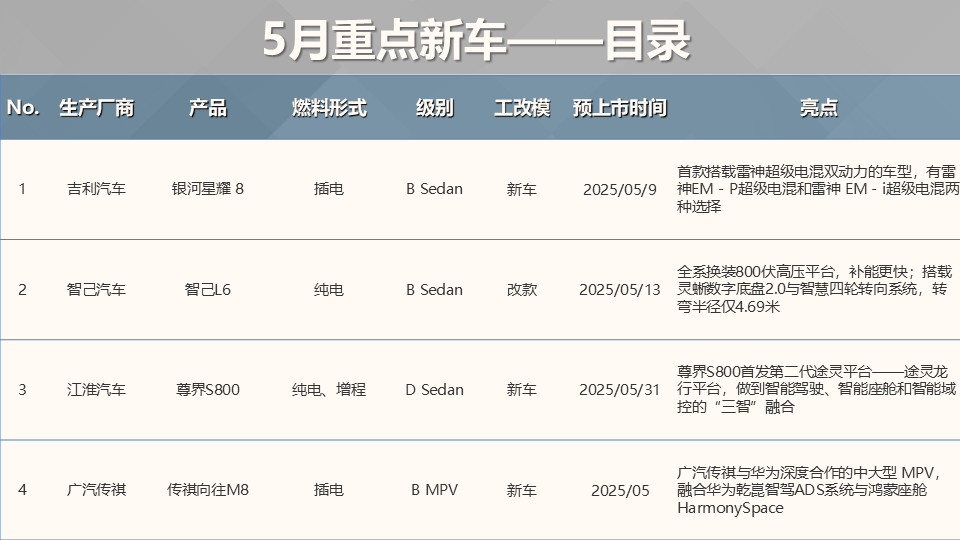Click the '纯电' cell in 智己汽车 row

[x=329, y=289]
